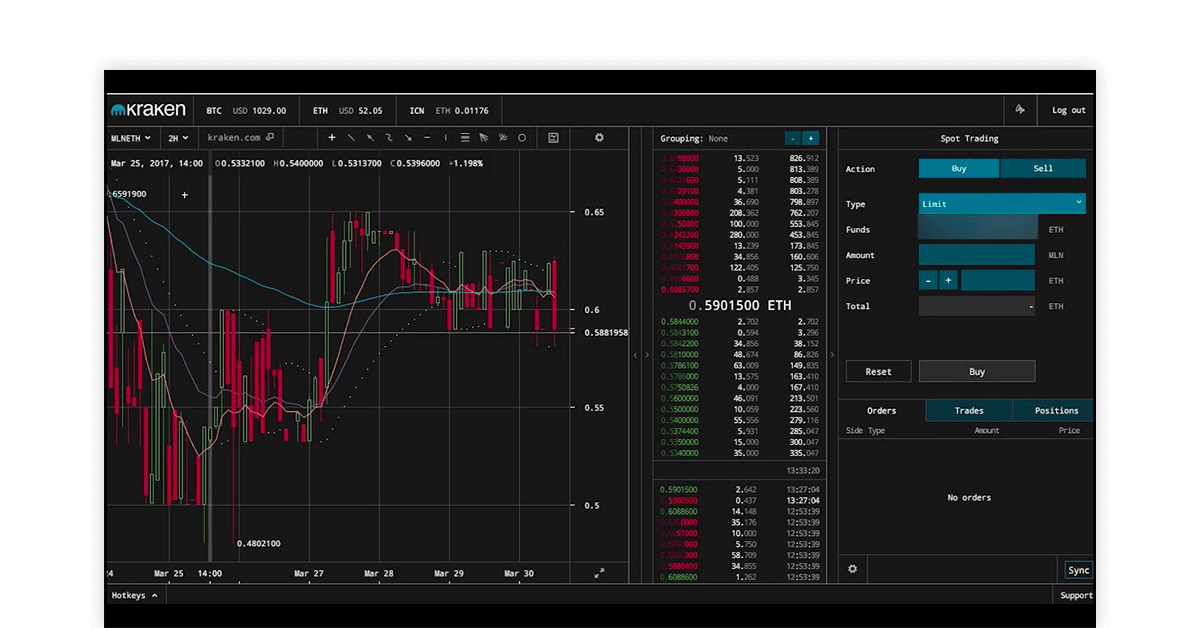The image size is (1200, 628).
Task: Open orders panel settings gear
Action: pos(853,569)
